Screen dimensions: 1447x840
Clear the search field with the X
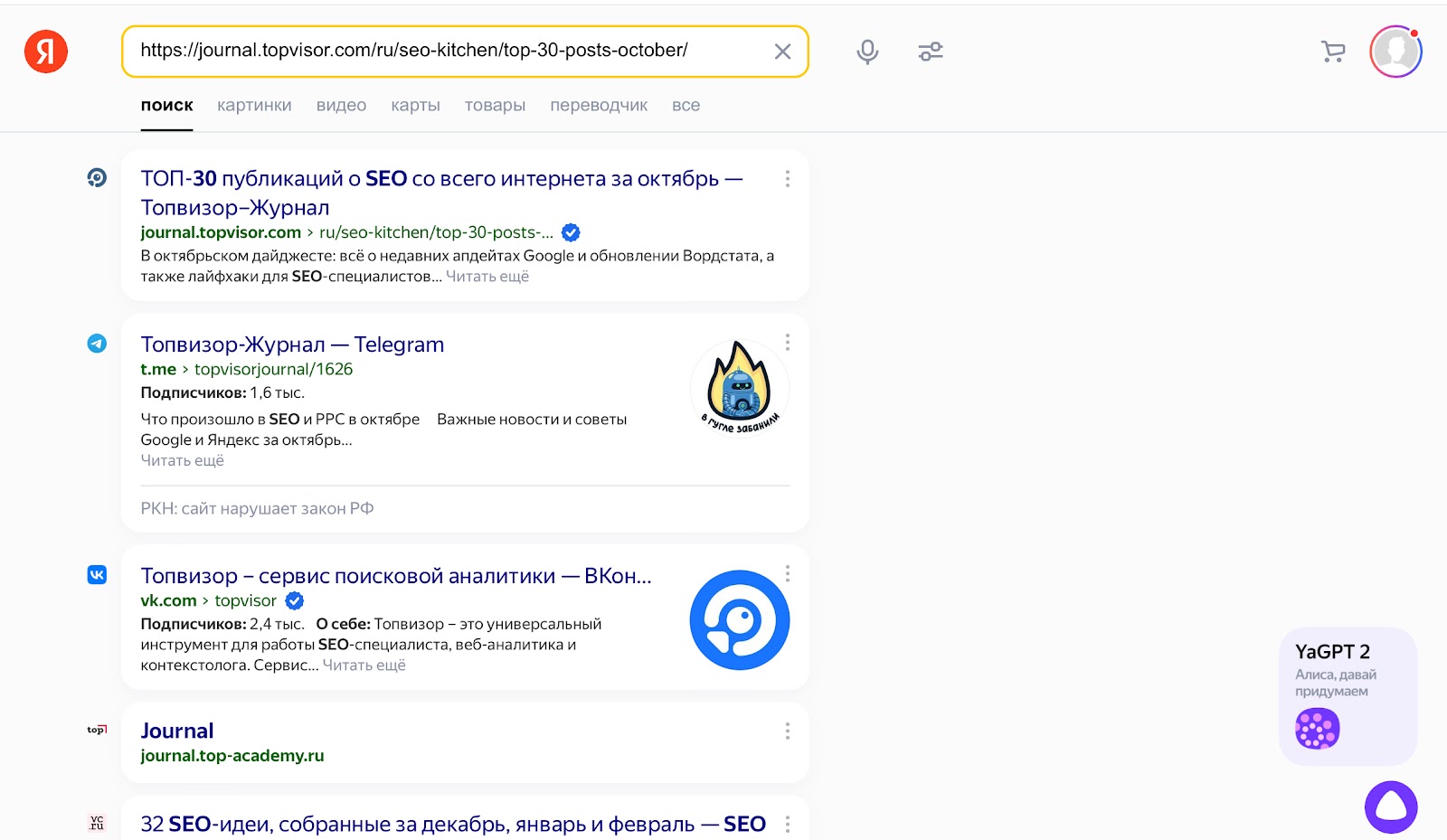click(782, 52)
